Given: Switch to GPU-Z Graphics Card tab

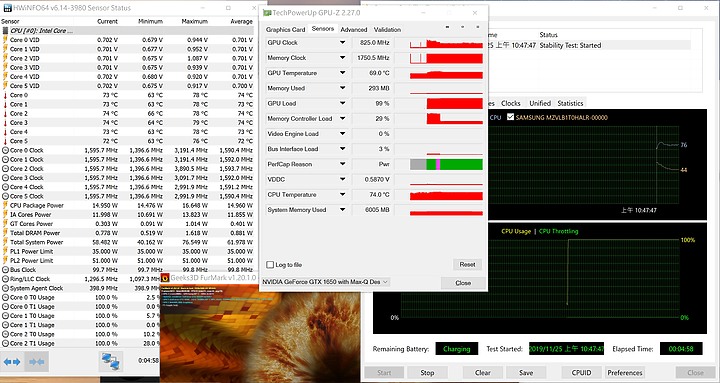Looking at the screenshot, I should (x=285, y=29).
